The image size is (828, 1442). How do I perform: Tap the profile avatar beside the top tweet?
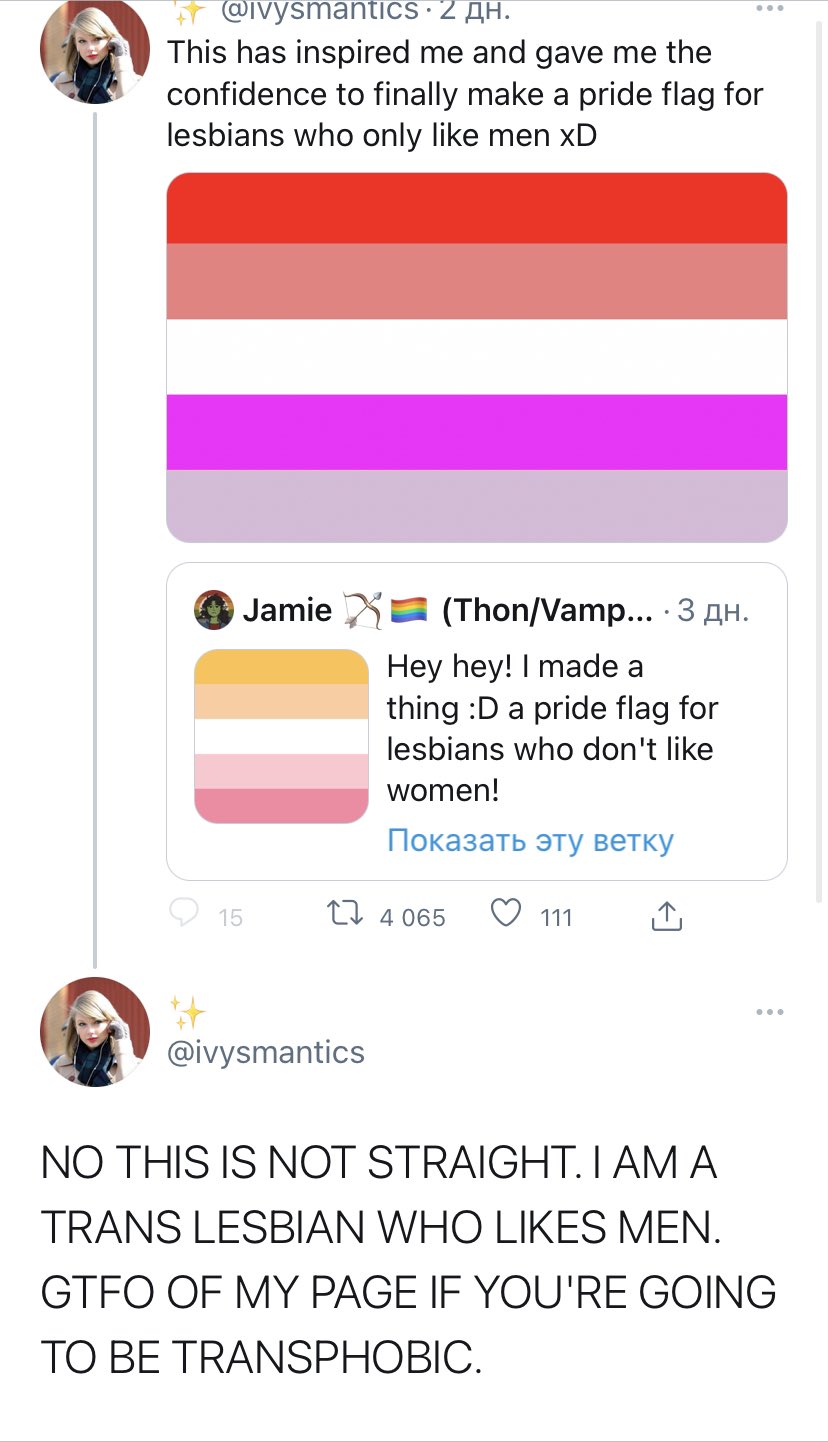94,58
